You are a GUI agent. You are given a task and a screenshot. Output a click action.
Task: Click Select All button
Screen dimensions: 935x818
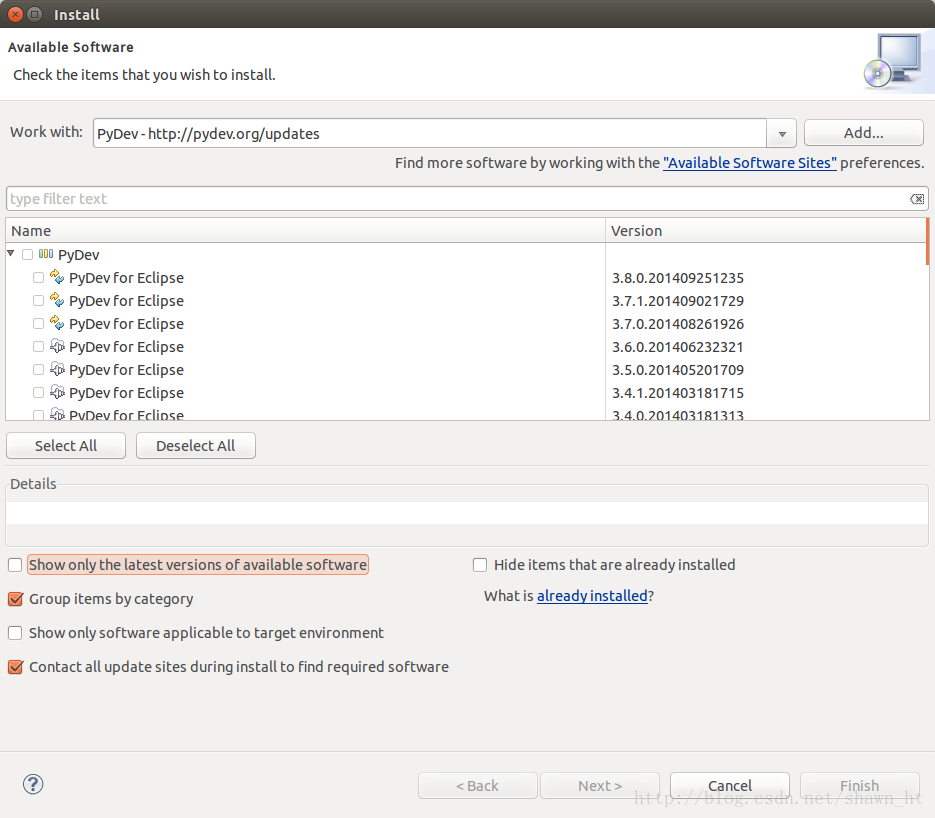pyautogui.click(x=66, y=445)
